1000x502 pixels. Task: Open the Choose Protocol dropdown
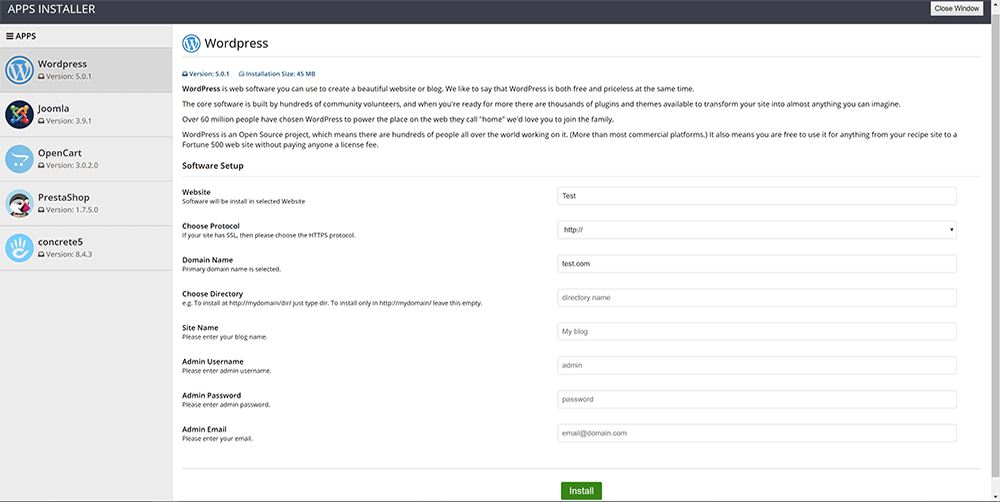pyautogui.click(x=756, y=230)
